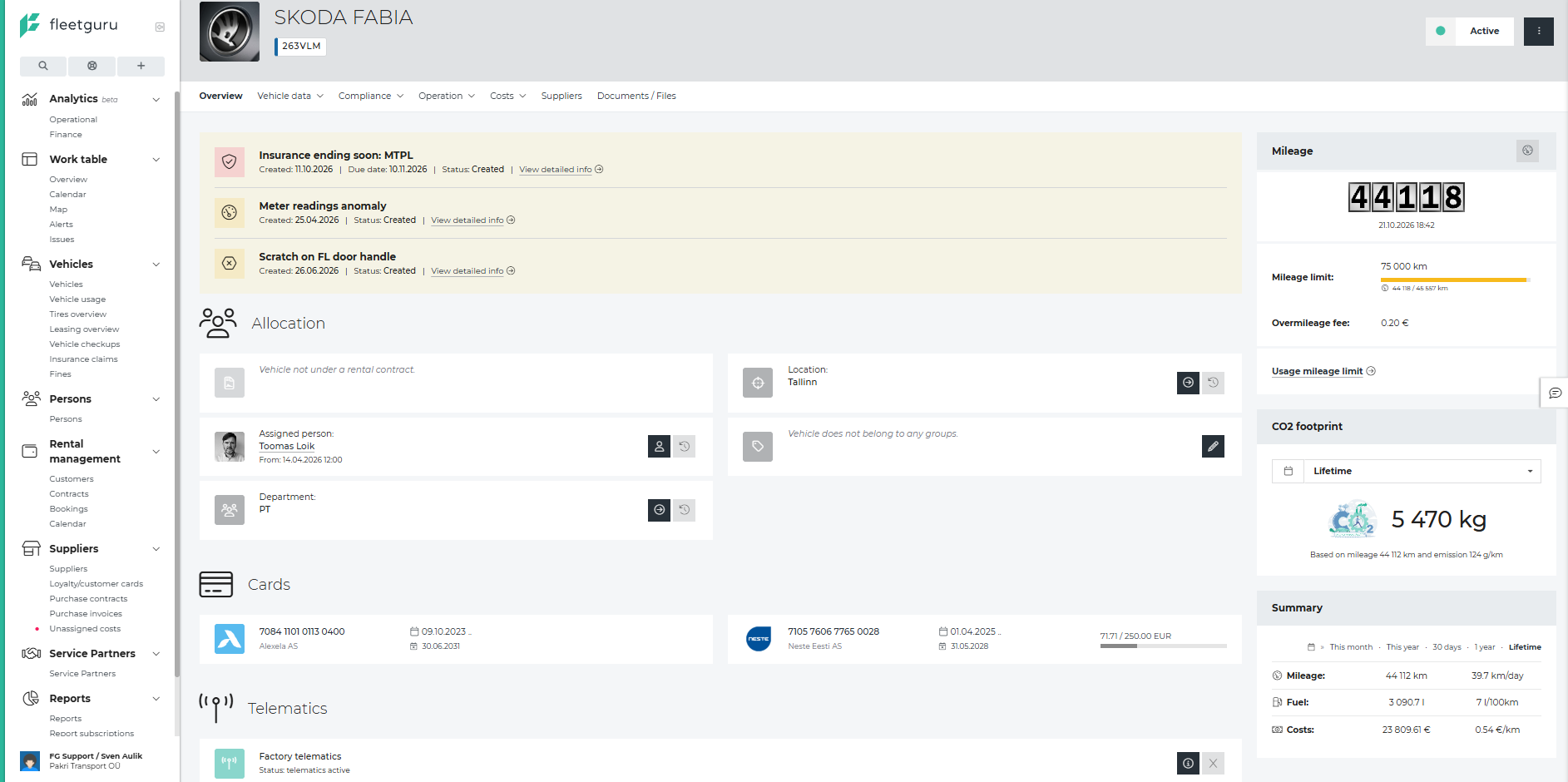Click the Skoda Fabia vehicle thumbnail
Image resolution: width=1568 pixels, height=782 pixels.
230,32
